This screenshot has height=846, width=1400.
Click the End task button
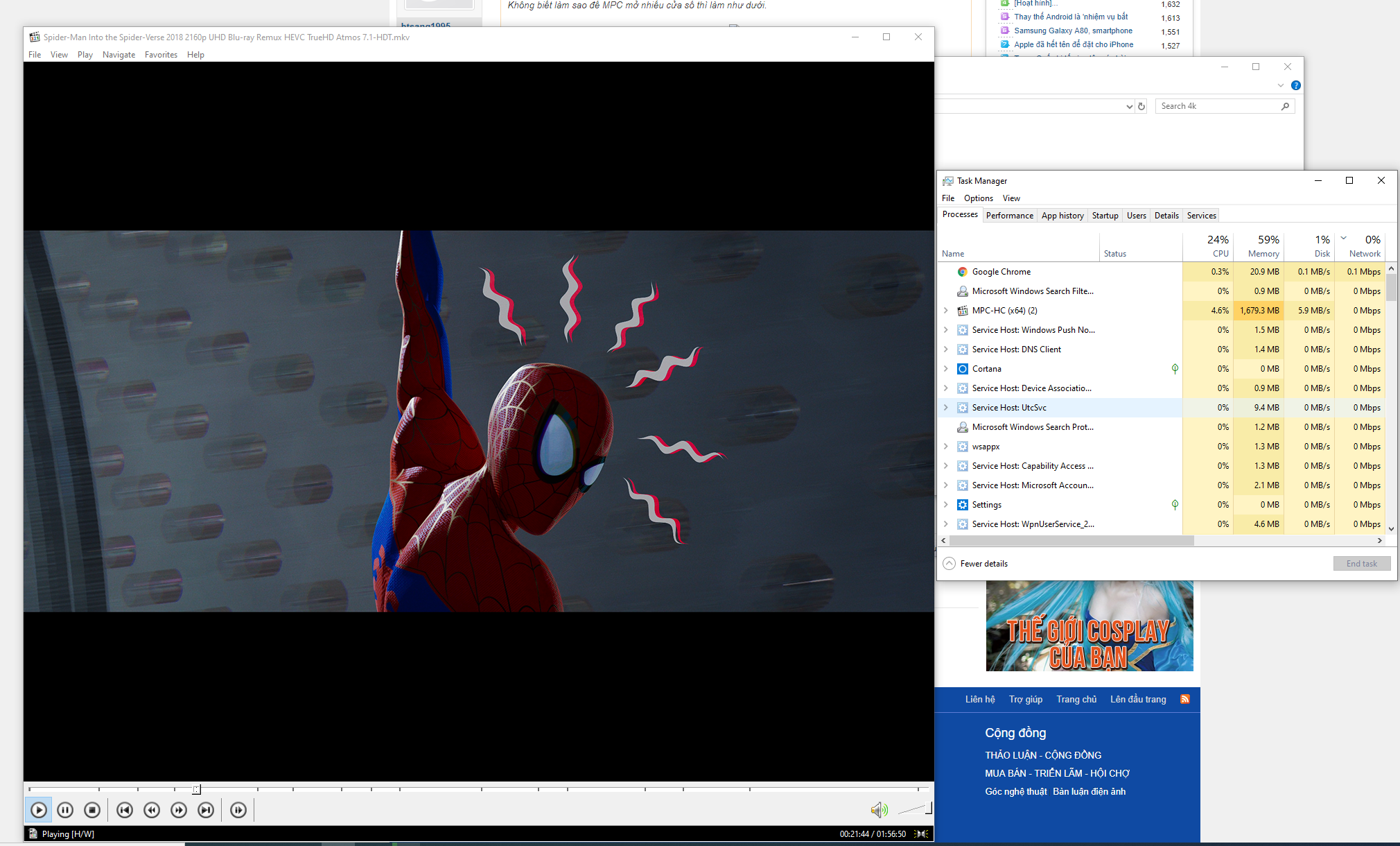[x=1361, y=564]
